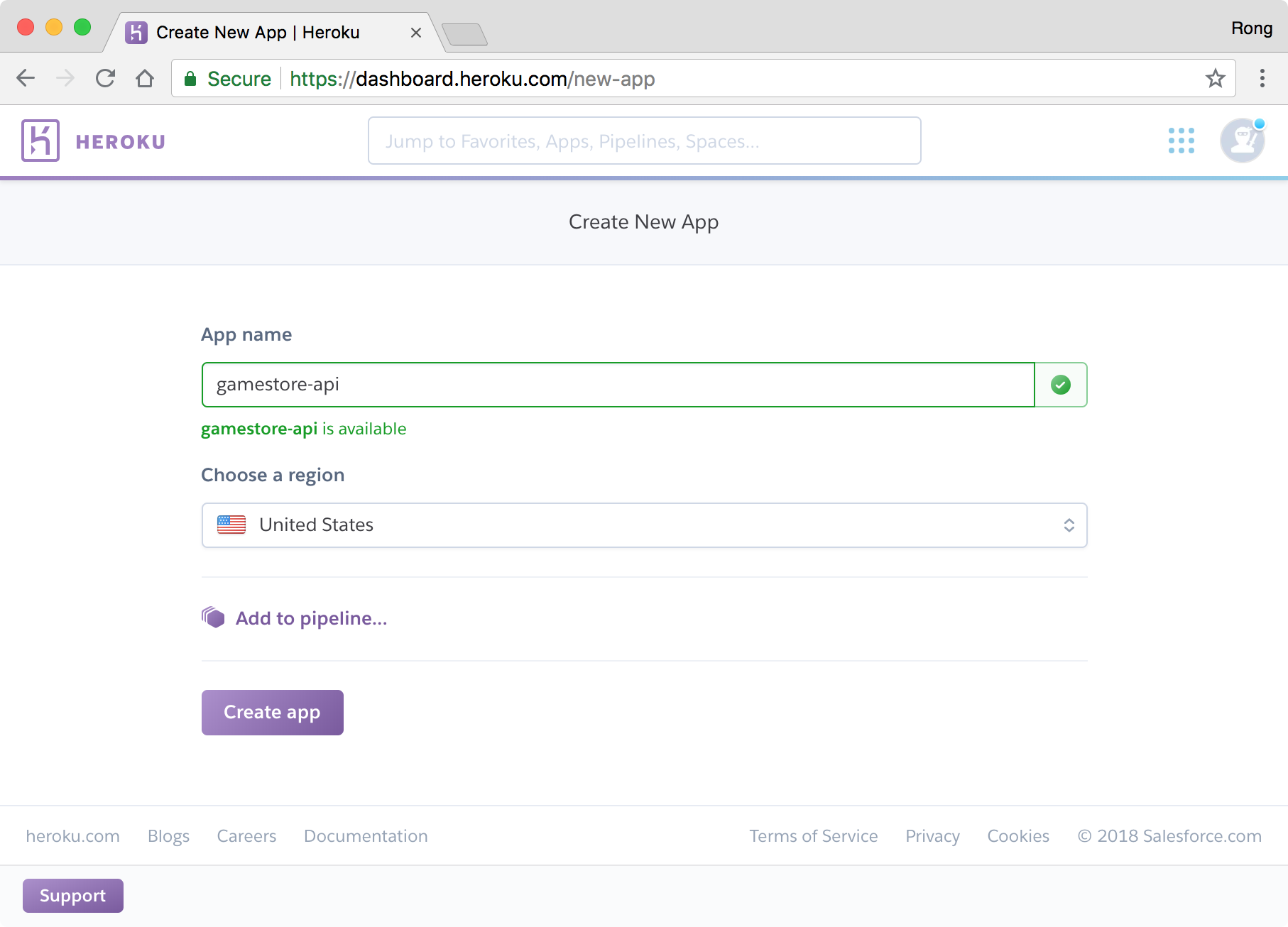The image size is (1288, 927).
Task: Click the browser address bar URL
Action: coord(472,79)
